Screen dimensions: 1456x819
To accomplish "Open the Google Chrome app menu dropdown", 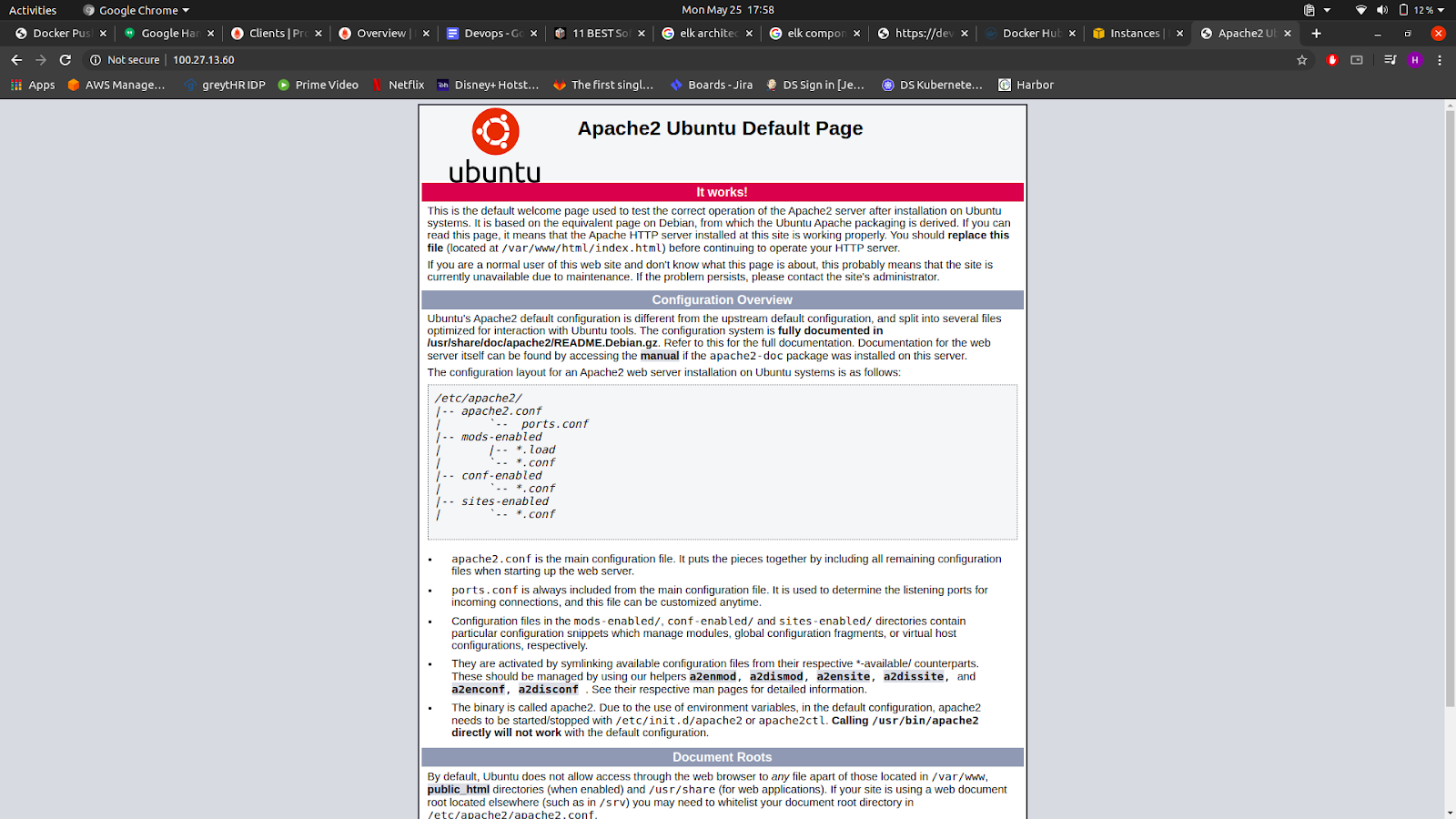I will (x=136, y=10).
